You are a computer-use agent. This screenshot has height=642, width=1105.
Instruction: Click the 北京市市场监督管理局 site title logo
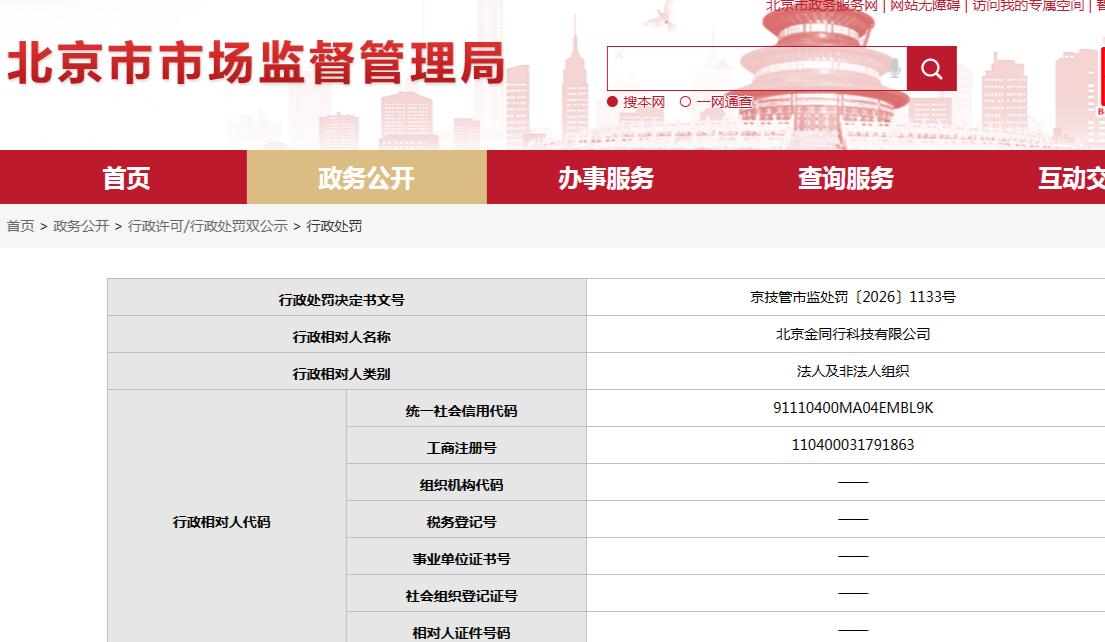click(257, 63)
